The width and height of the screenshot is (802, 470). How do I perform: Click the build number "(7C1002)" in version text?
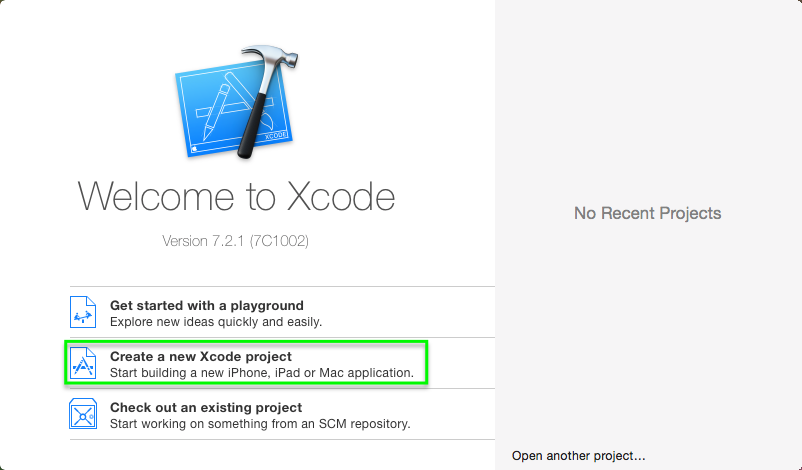286,241
